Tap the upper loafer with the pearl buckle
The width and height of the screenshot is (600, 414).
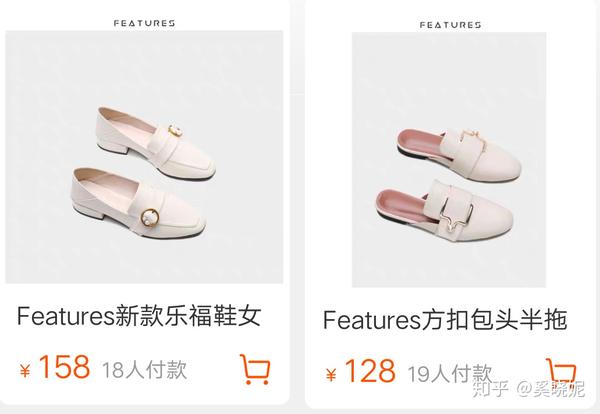click(155, 143)
